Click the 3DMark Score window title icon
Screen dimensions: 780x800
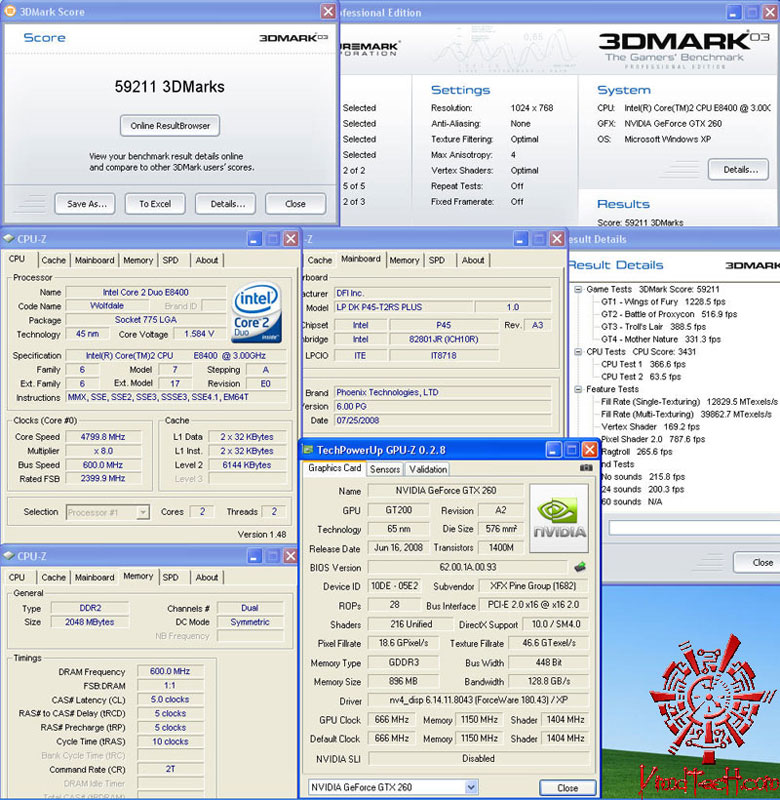tap(9, 11)
